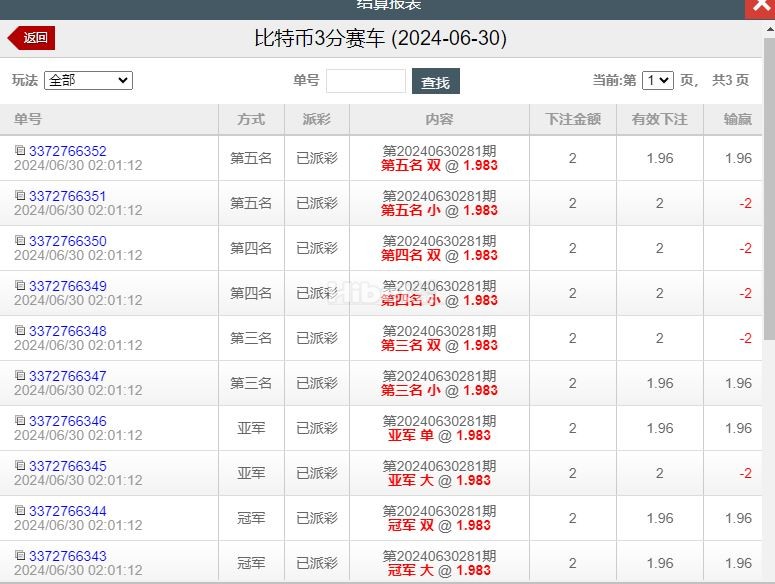Click the bet text 亚军 单 @ 1.983

pyautogui.click(x=439, y=435)
